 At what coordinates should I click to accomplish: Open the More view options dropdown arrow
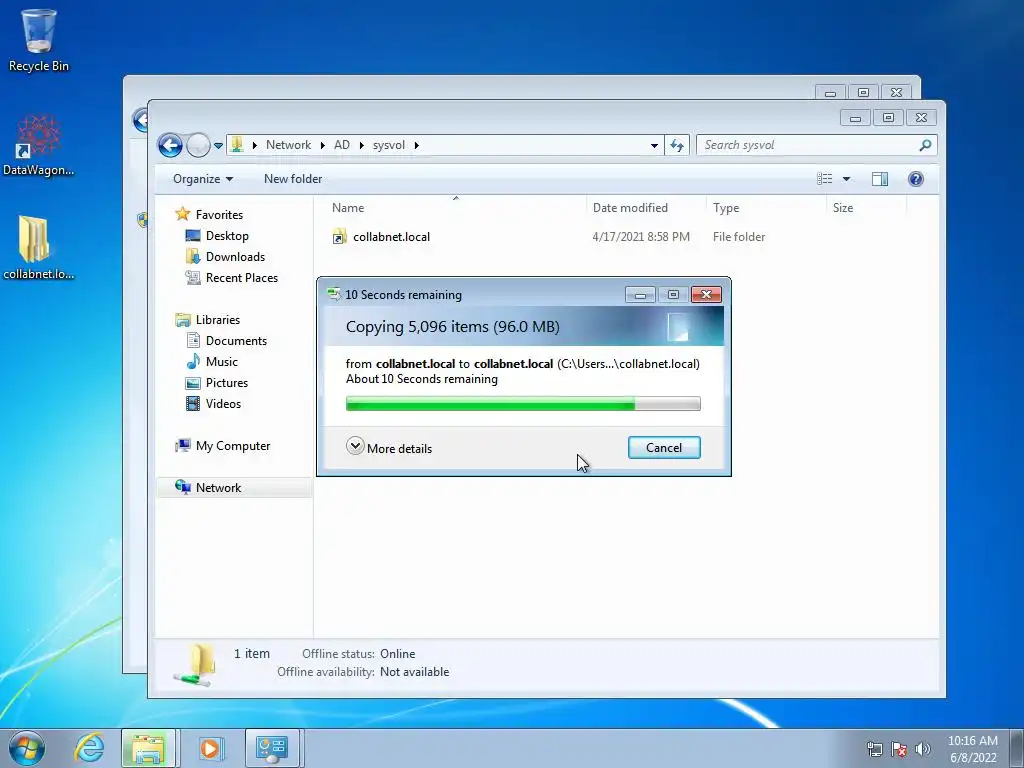coord(846,179)
